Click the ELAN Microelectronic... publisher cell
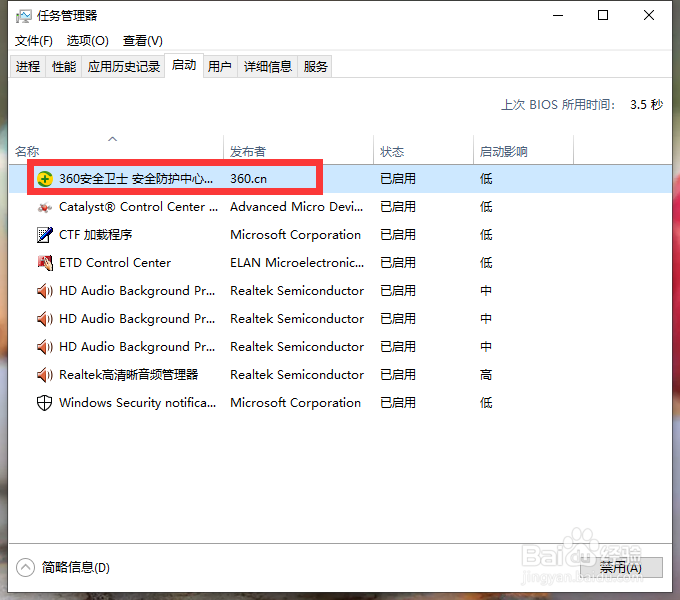The width and height of the screenshot is (680, 600). 297,263
